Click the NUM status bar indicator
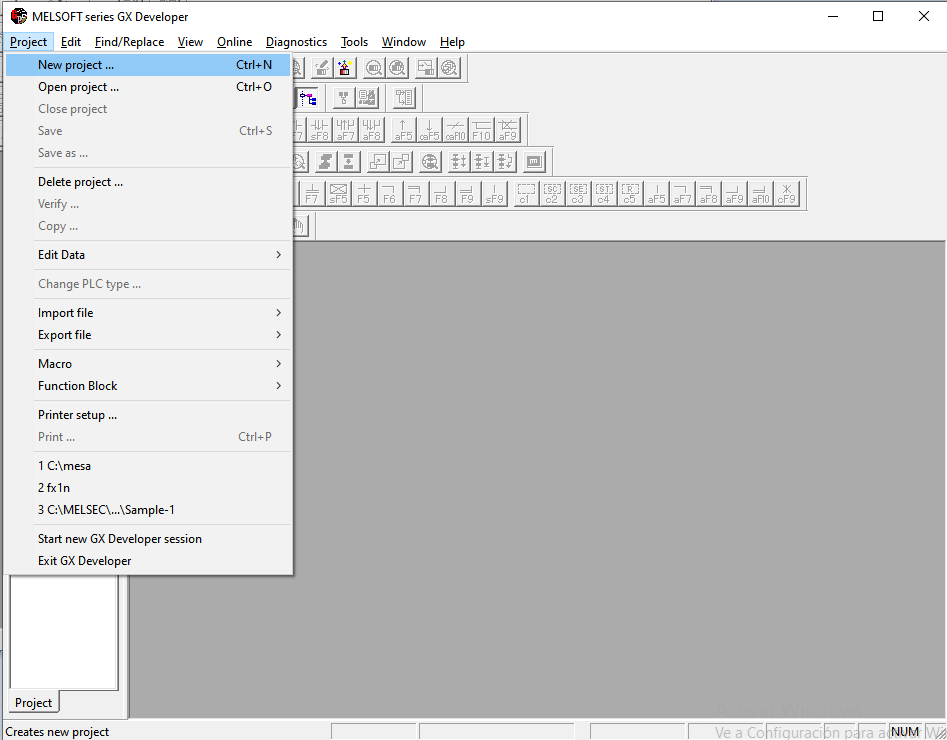This screenshot has height=740, width=947. (904, 732)
